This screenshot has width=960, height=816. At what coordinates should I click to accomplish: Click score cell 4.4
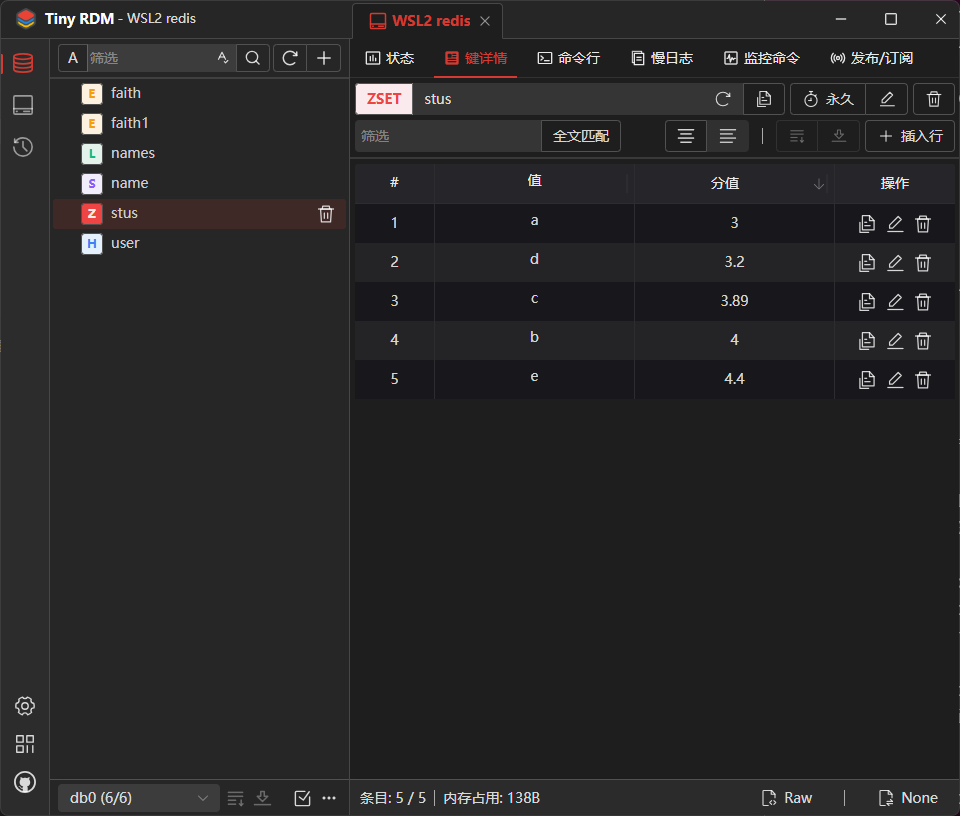click(x=734, y=379)
